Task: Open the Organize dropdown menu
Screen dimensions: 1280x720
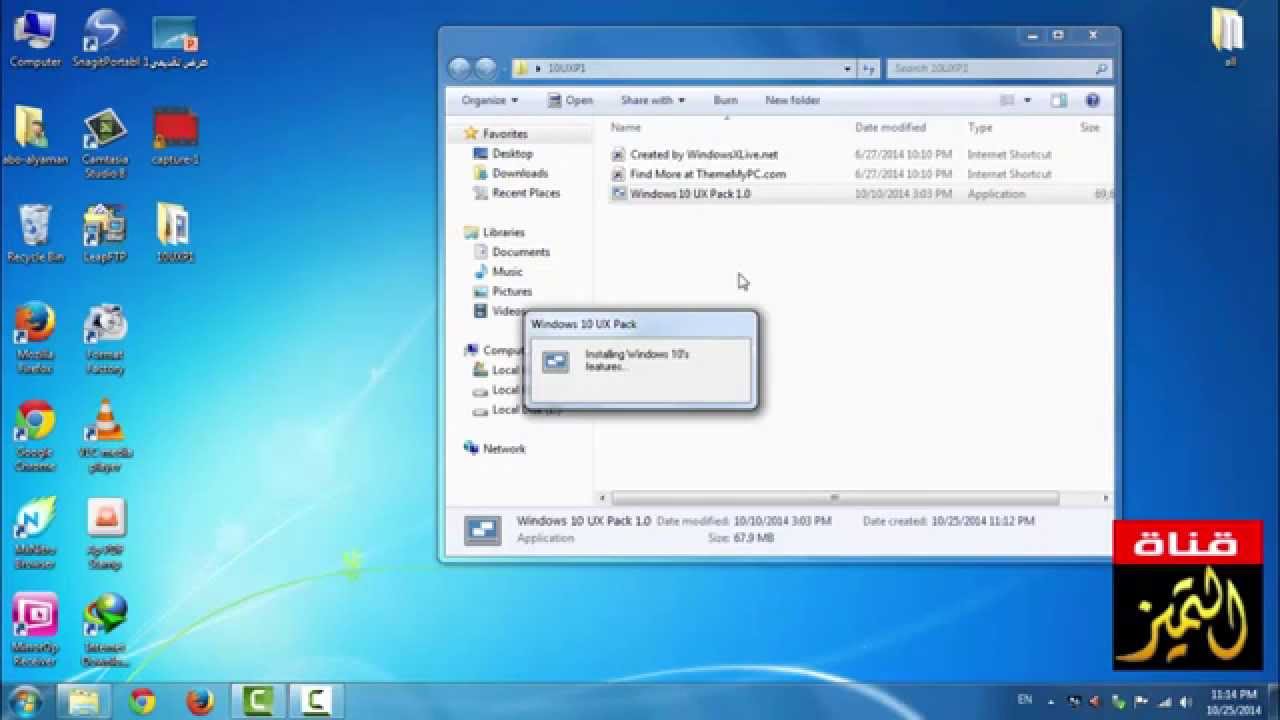Action: pos(489,100)
